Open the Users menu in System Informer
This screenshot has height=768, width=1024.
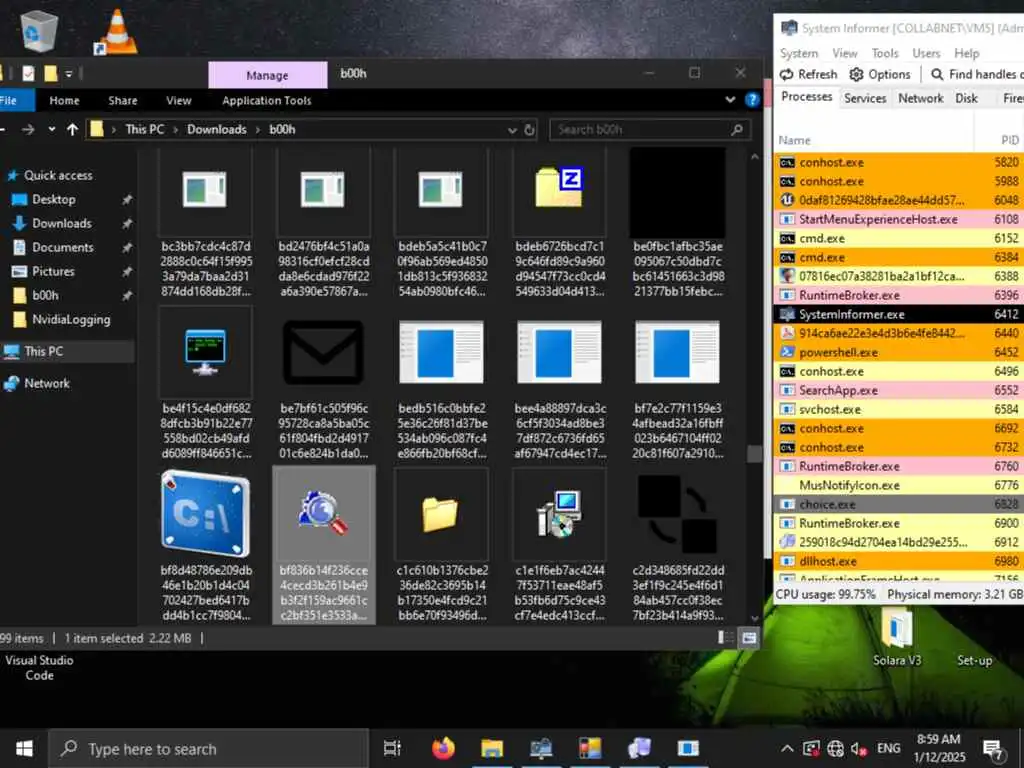coord(926,53)
